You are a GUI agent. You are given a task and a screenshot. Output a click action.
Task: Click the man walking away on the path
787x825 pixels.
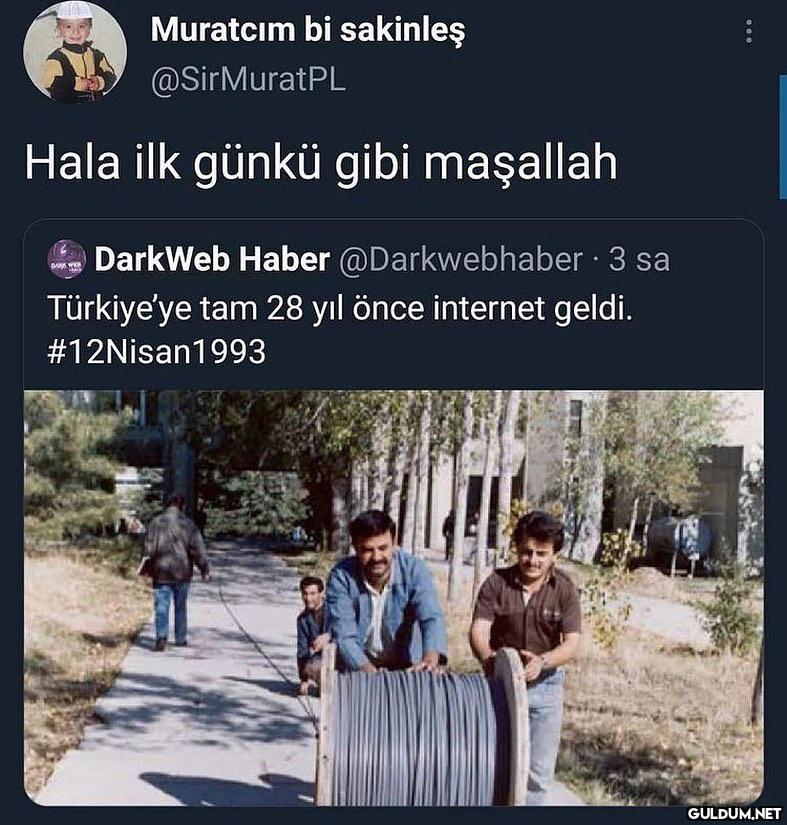[172, 572]
